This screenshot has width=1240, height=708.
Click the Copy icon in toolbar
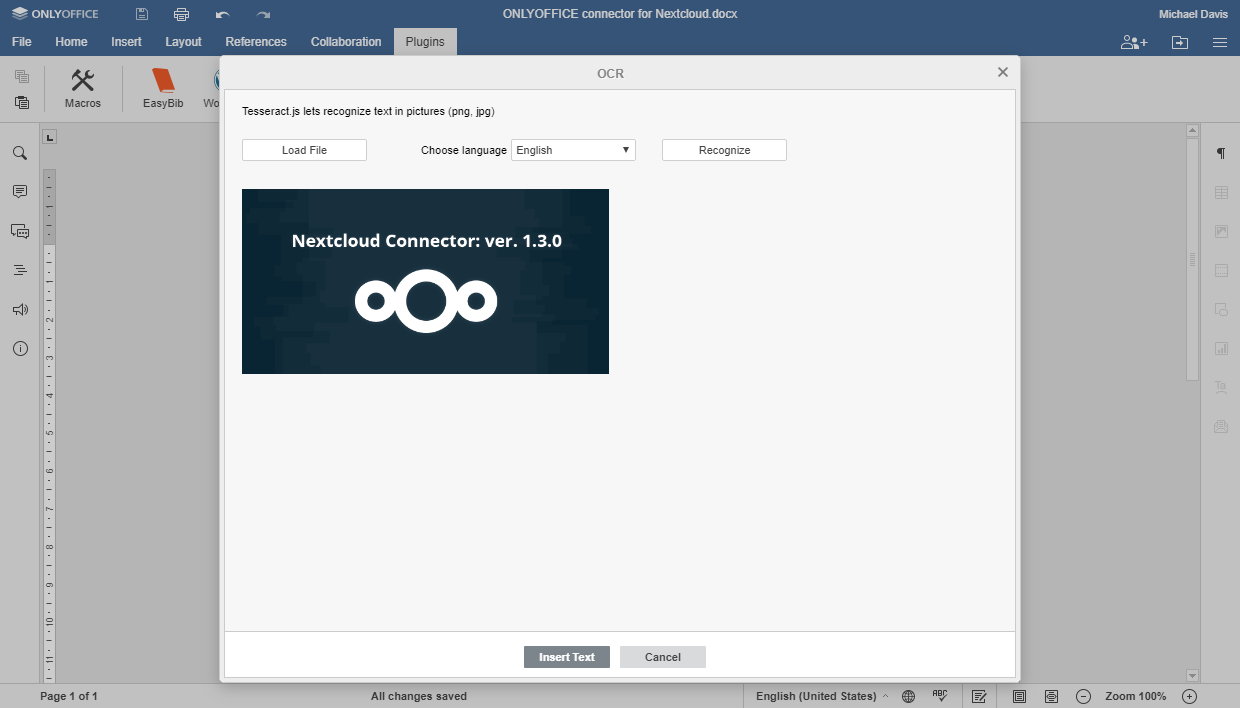pos(22,77)
